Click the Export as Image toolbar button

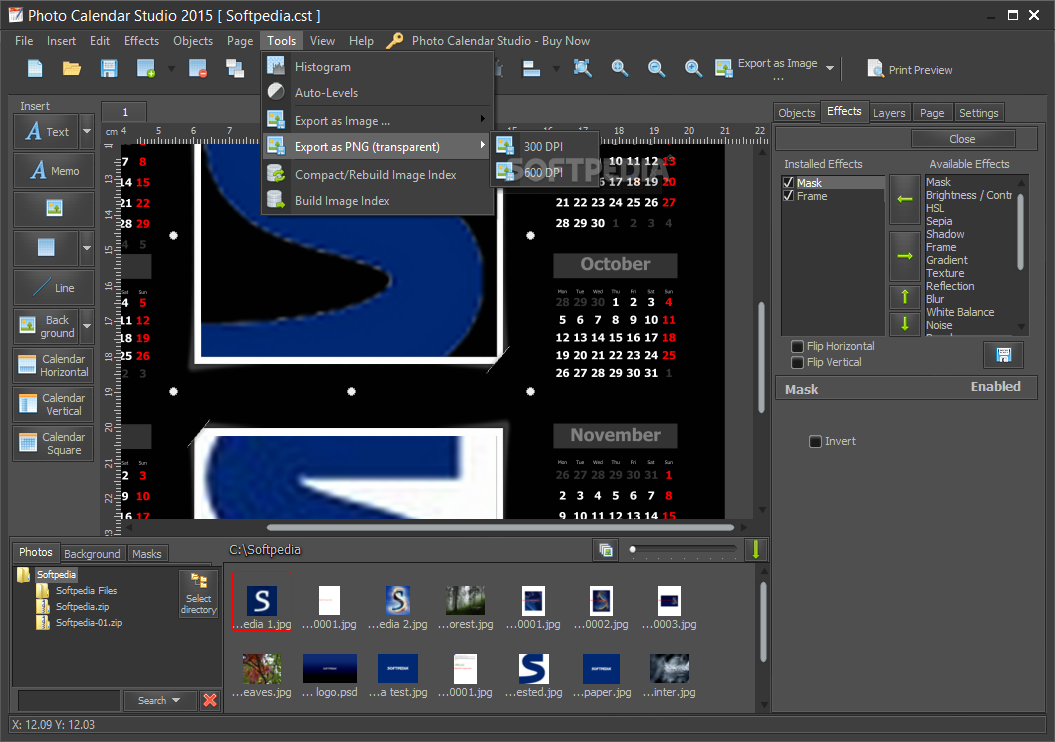point(766,68)
